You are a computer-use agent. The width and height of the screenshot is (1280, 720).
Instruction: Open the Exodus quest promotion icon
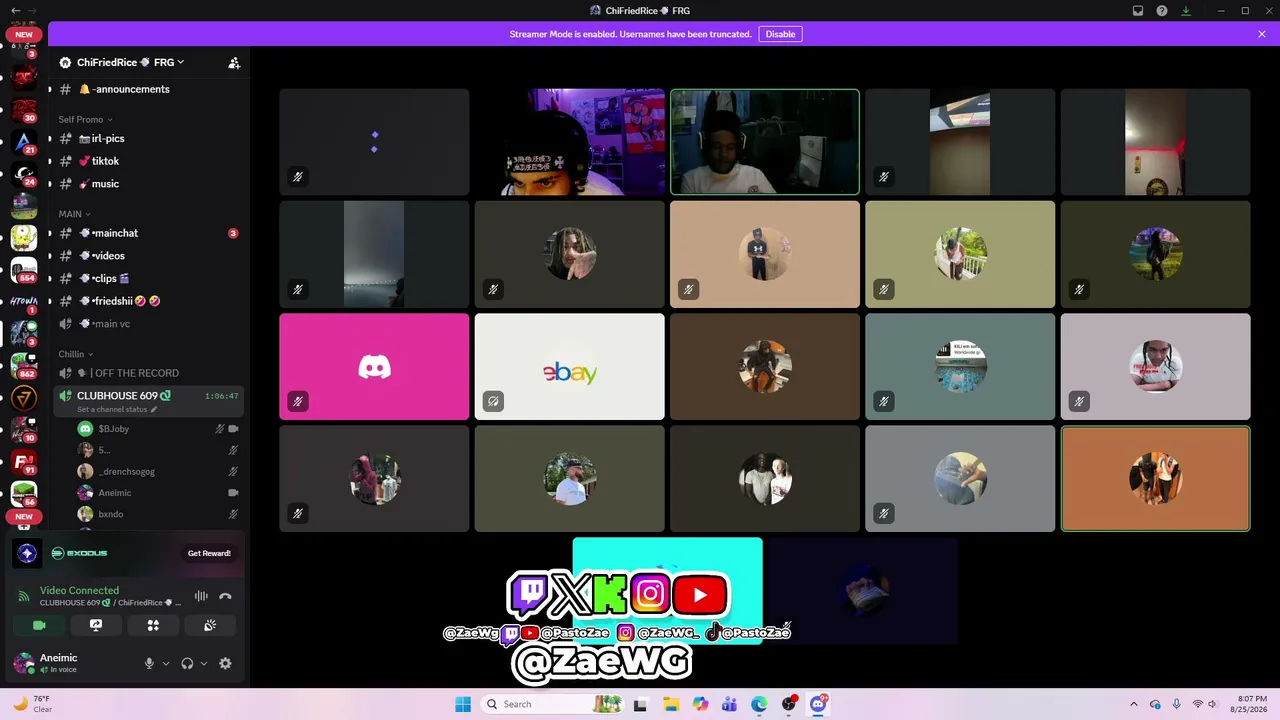pyautogui.click(x=27, y=553)
